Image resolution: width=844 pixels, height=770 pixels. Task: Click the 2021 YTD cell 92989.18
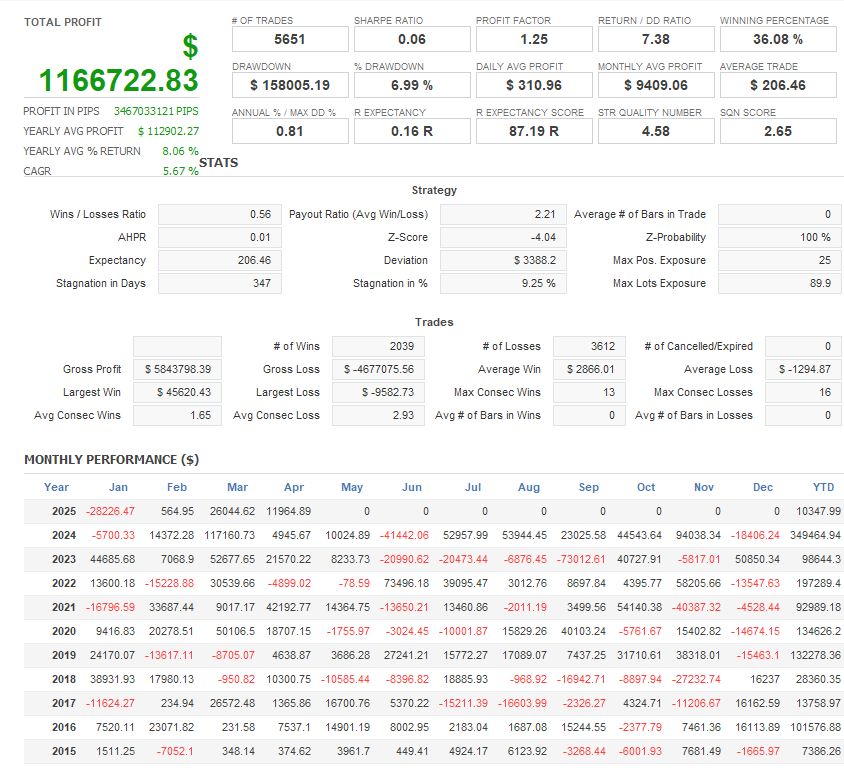click(818, 607)
